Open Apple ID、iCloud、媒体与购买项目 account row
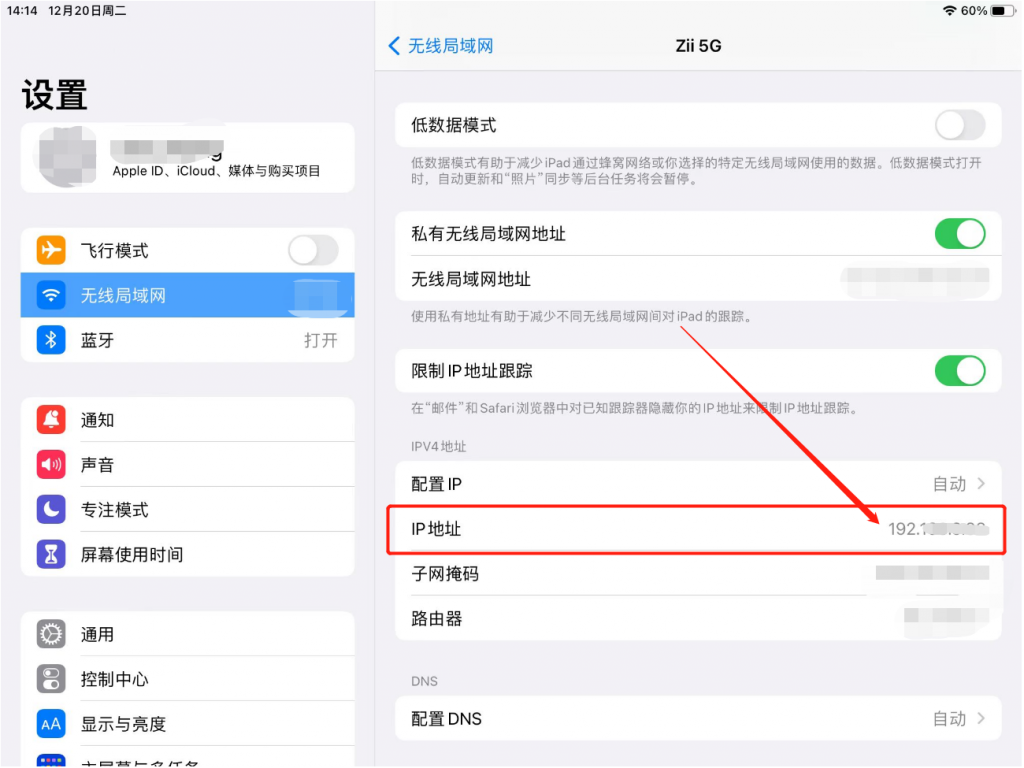Image resolution: width=1024 pixels, height=768 pixels. pyautogui.click(x=187, y=157)
